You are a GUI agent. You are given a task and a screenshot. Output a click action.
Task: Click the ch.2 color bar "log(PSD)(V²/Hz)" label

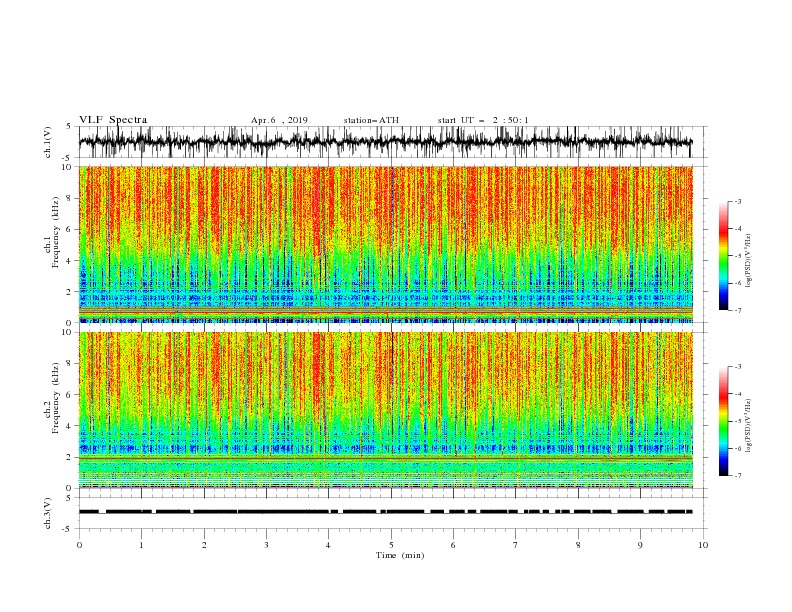coord(749,426)
